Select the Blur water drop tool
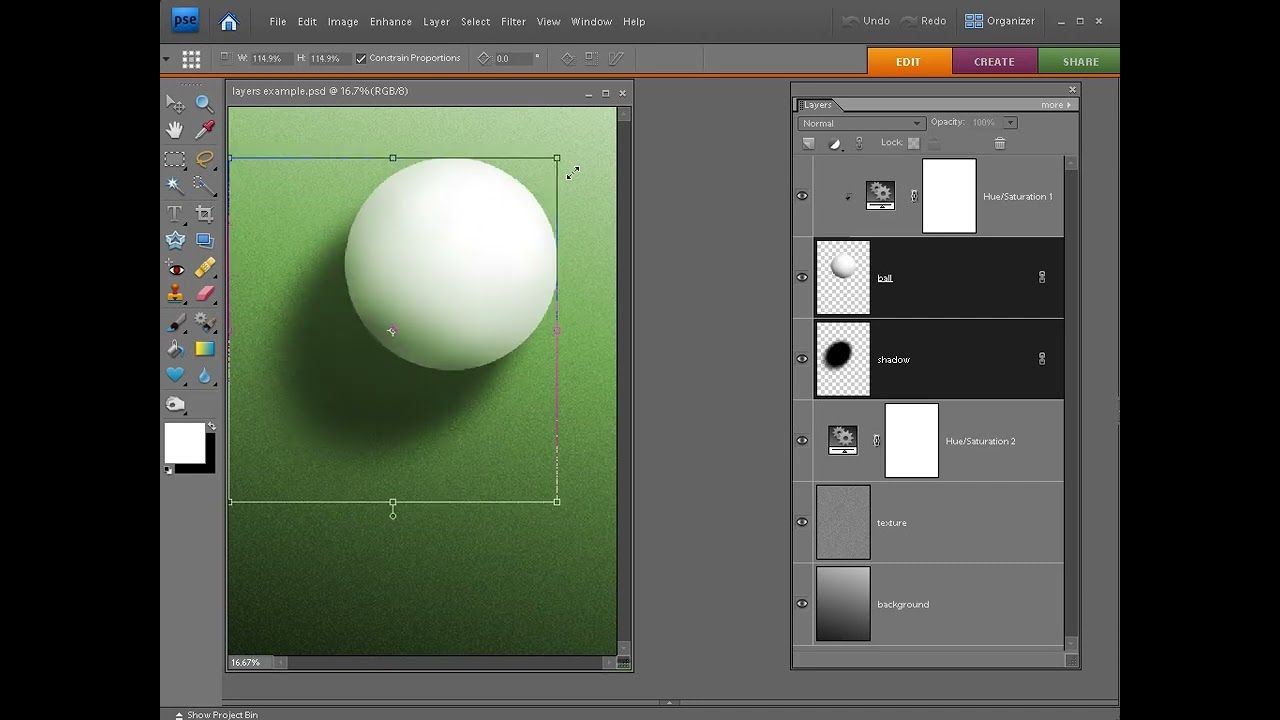The height and width of the screenshot is (720, 1280). [204, 376]
